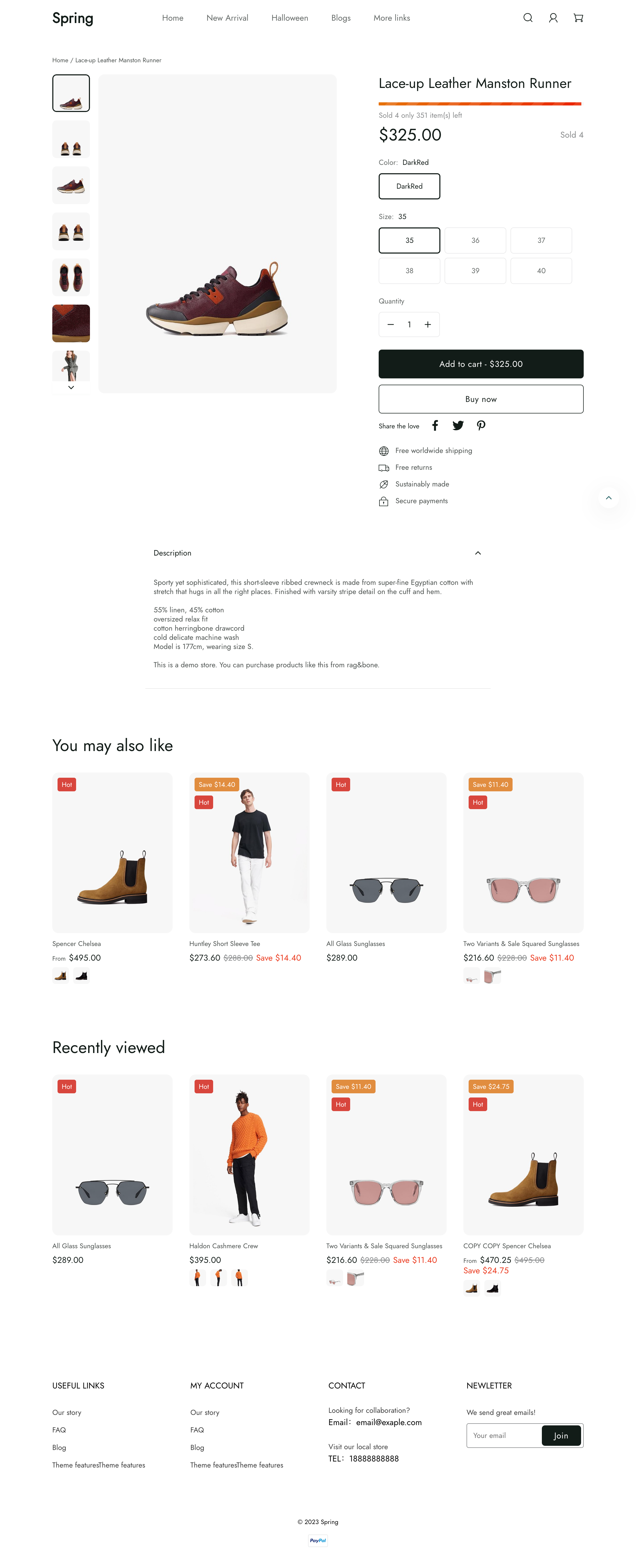Share product on Twitter
Screen dimensions: 636x1568
[458, 425]
